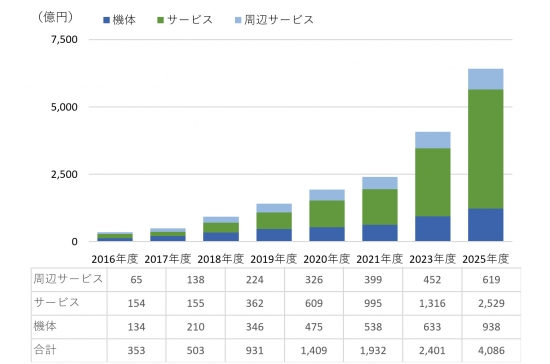This screenshot has height=364, width=550.
Task: Click the dark blue segment of the 2021年度 bar
Action: click(380, 233)
